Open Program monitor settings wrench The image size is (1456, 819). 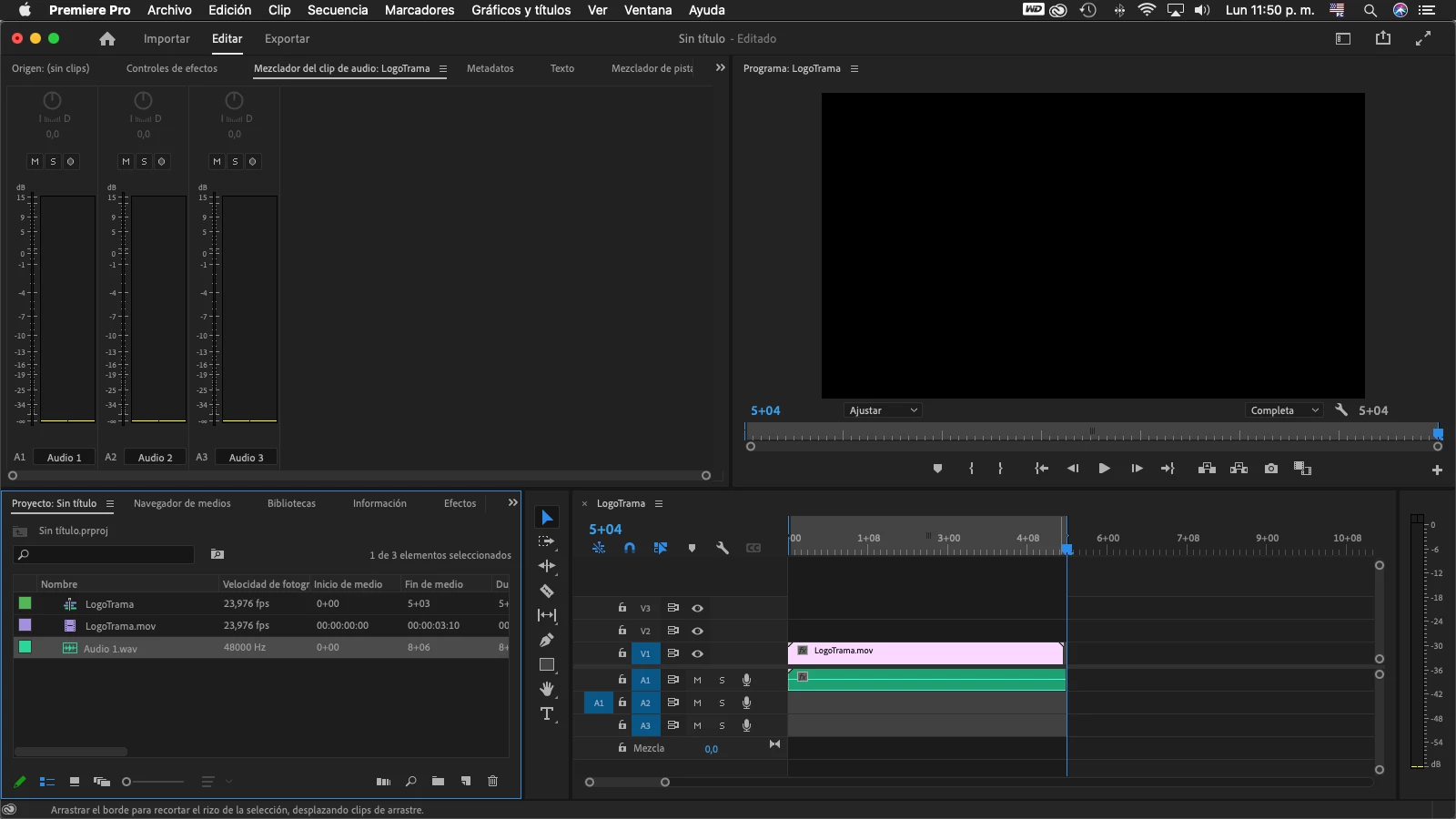pyautogui.click(x=1341, y=410)
